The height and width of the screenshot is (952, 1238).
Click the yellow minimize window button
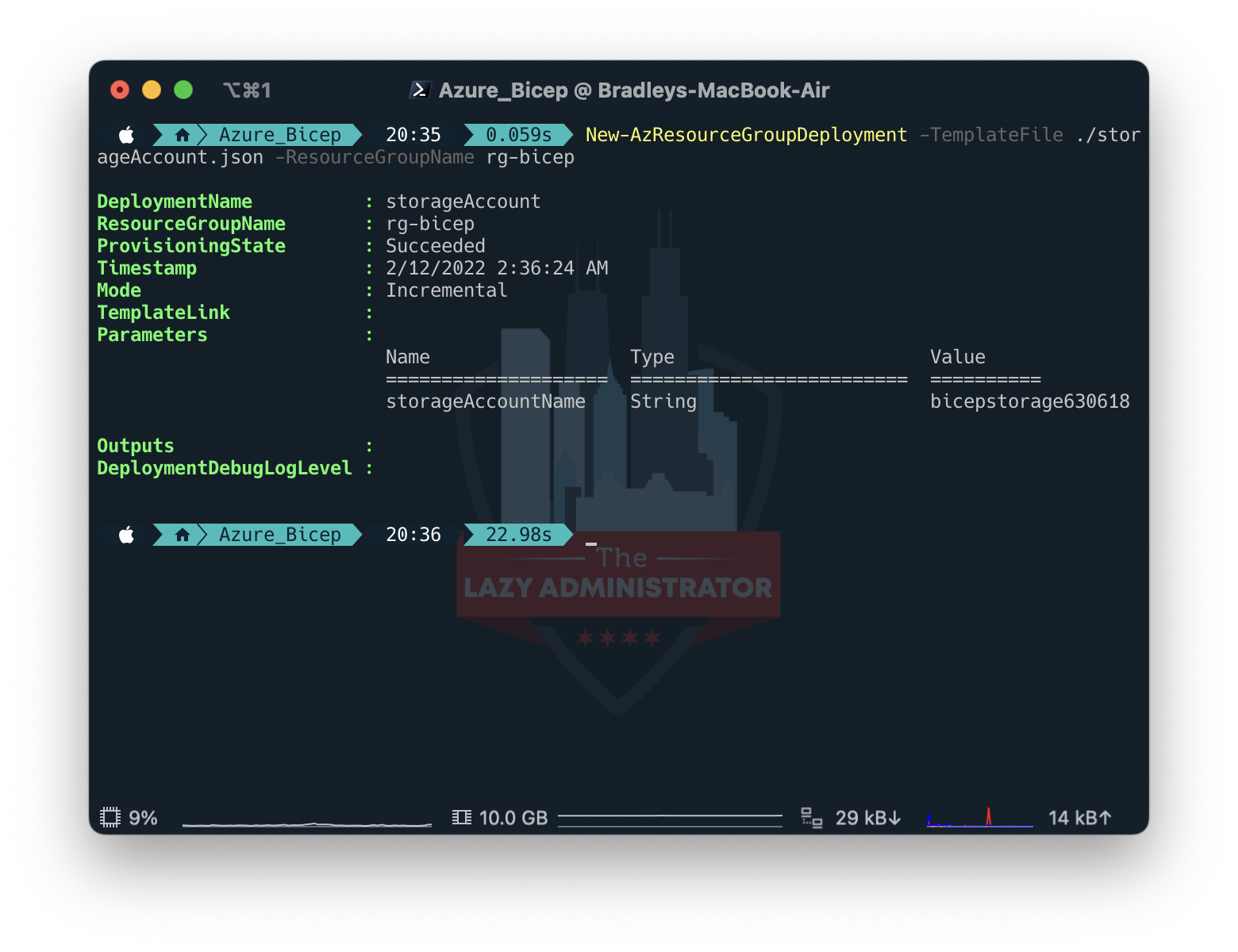click(x=152, y=90)
